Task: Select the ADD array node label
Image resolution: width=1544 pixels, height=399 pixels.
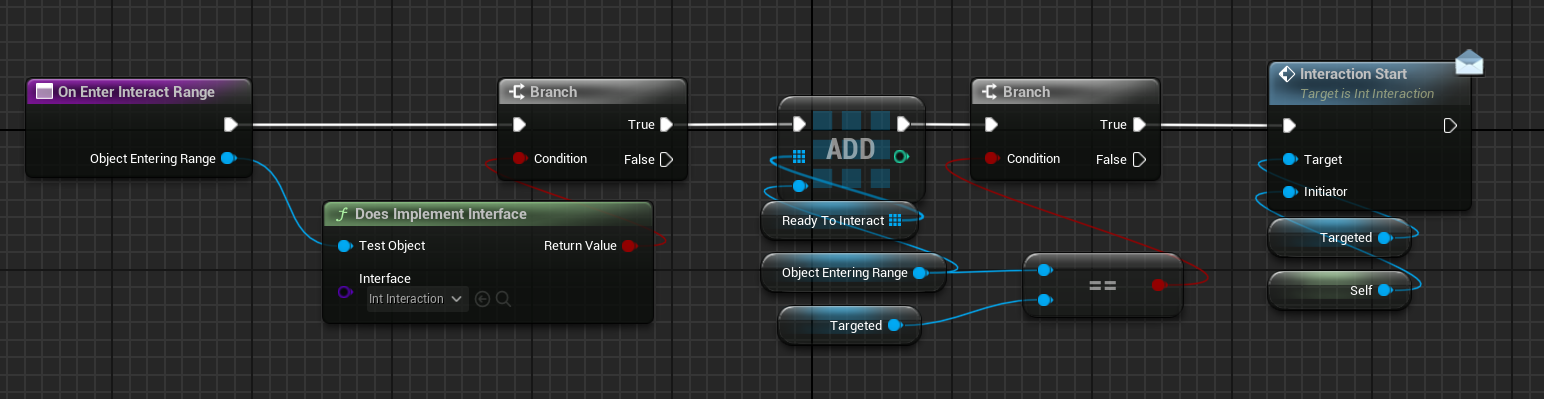Action: tap(850, 150)
